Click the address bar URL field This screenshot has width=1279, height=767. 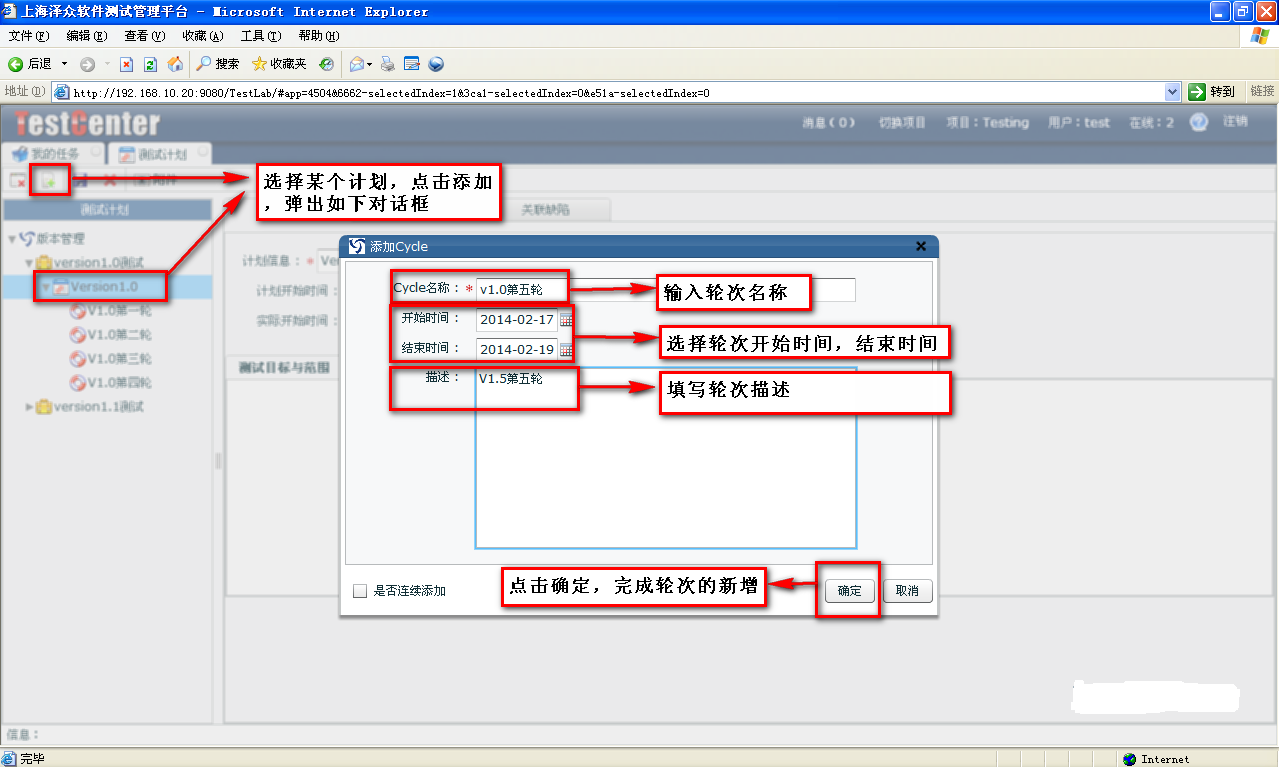617,92
